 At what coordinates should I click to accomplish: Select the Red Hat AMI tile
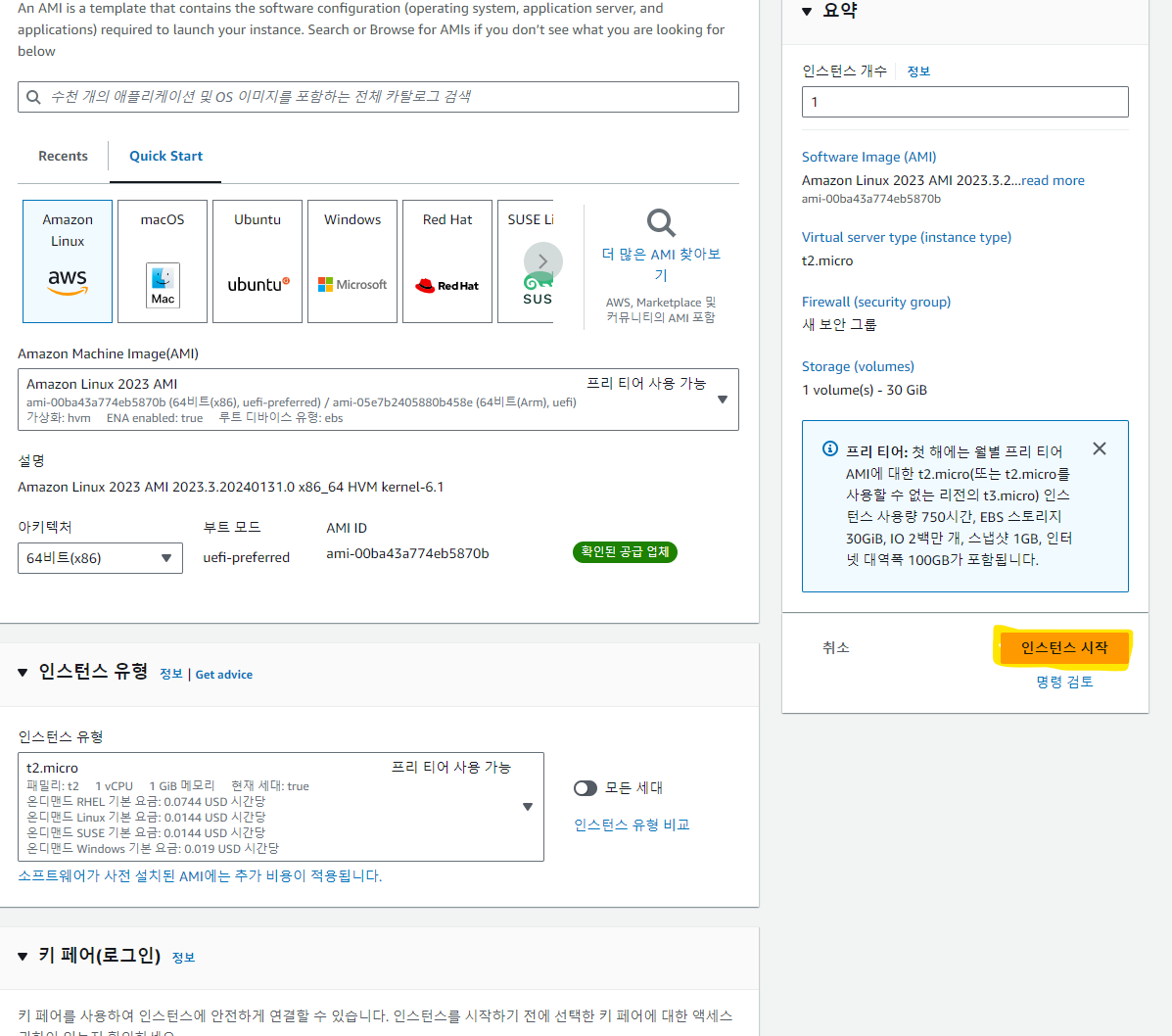(x=447, y=260)
